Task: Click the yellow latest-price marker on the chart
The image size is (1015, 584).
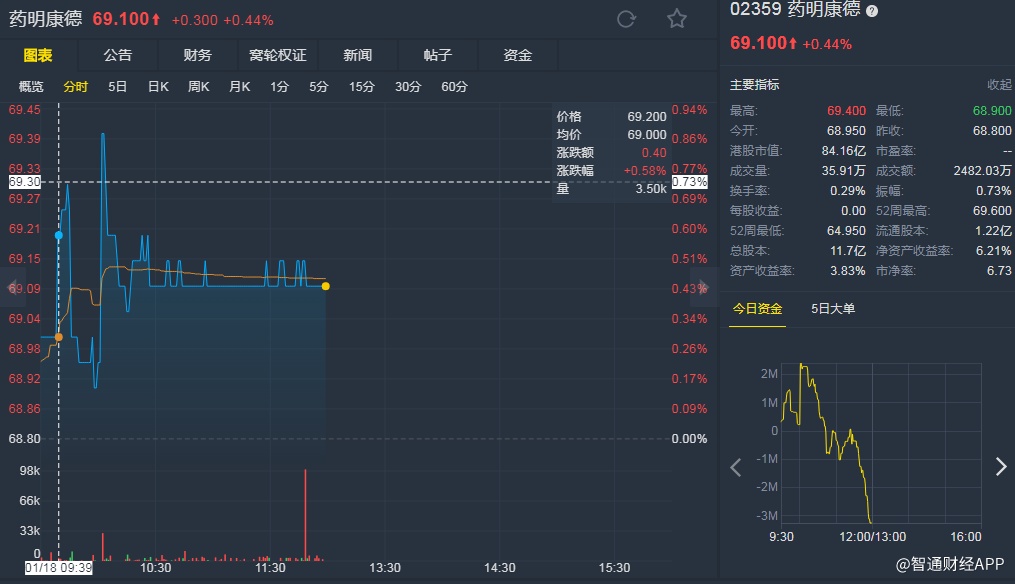Action: (325, 287)
